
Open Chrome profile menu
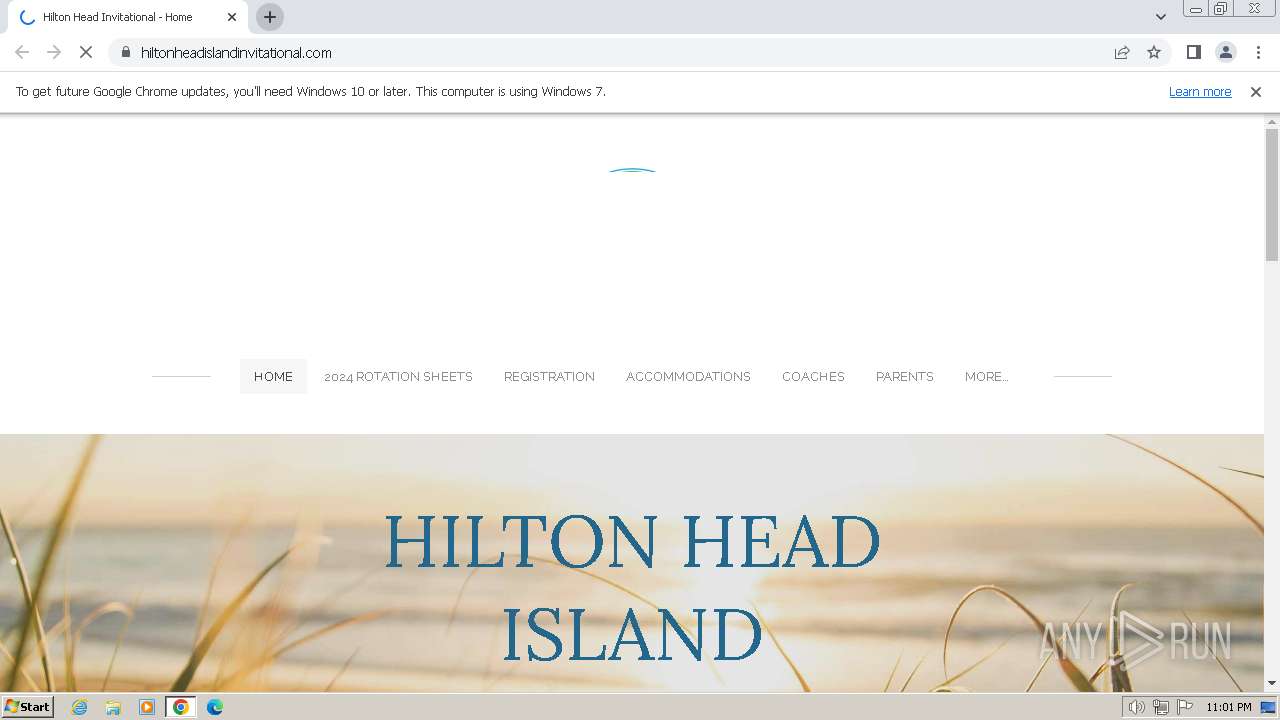pyautogui.click(x=1225, y=52)
